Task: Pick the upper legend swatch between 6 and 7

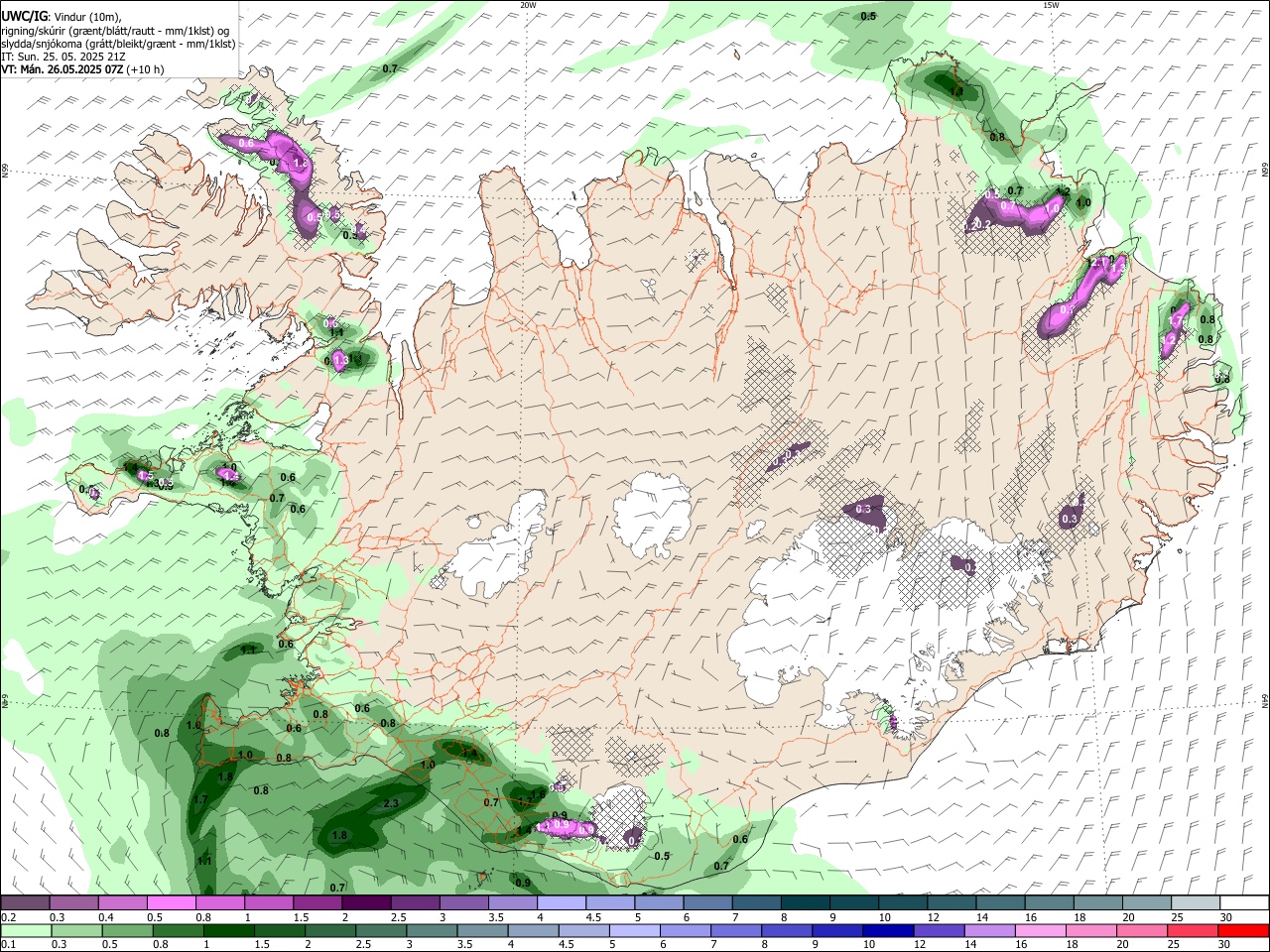Action: 708,903
